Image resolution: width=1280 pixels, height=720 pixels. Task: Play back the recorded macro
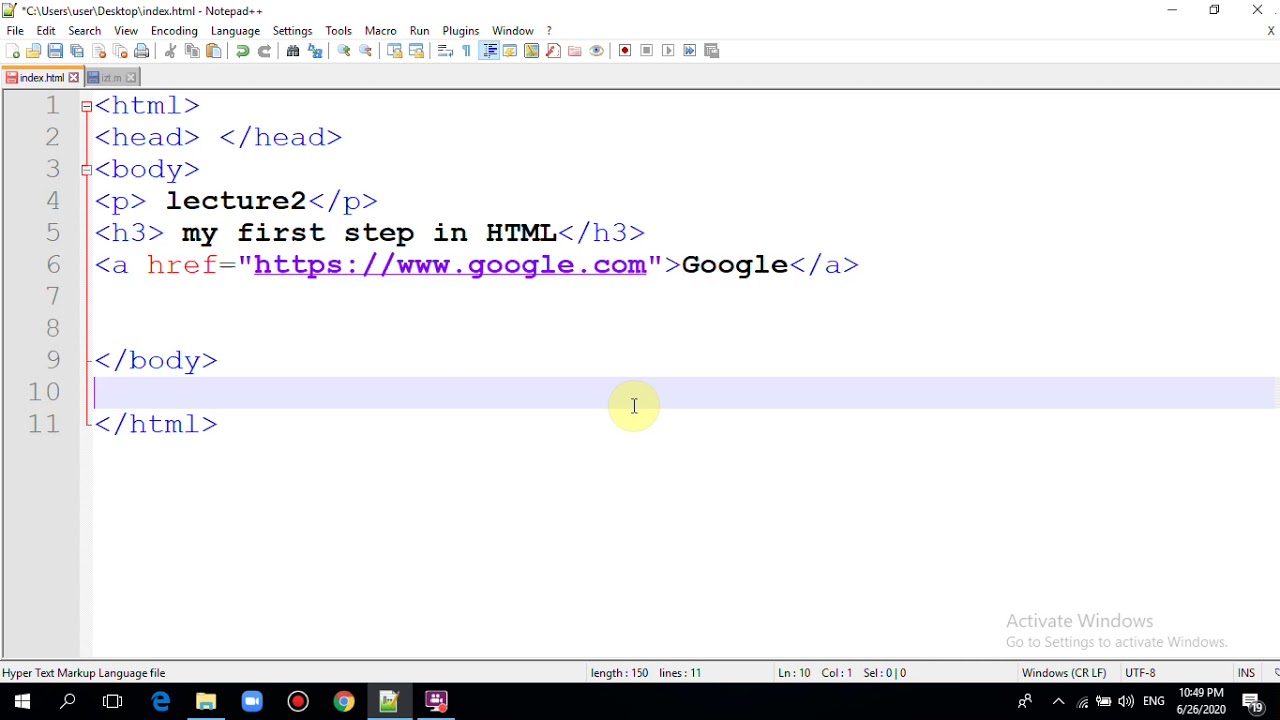(668, 51)
